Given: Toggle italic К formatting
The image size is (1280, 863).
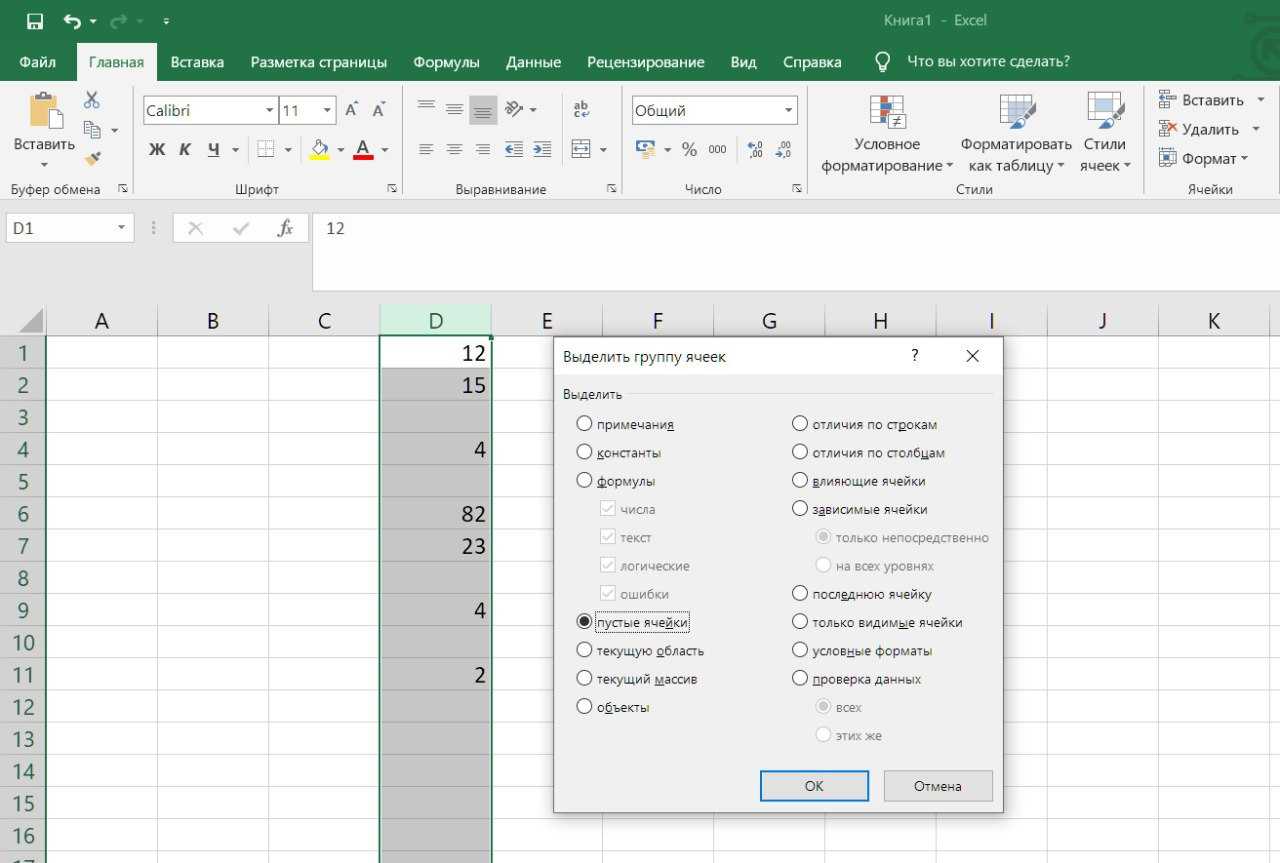Looking at the screenshot, I should pos(185,150).
